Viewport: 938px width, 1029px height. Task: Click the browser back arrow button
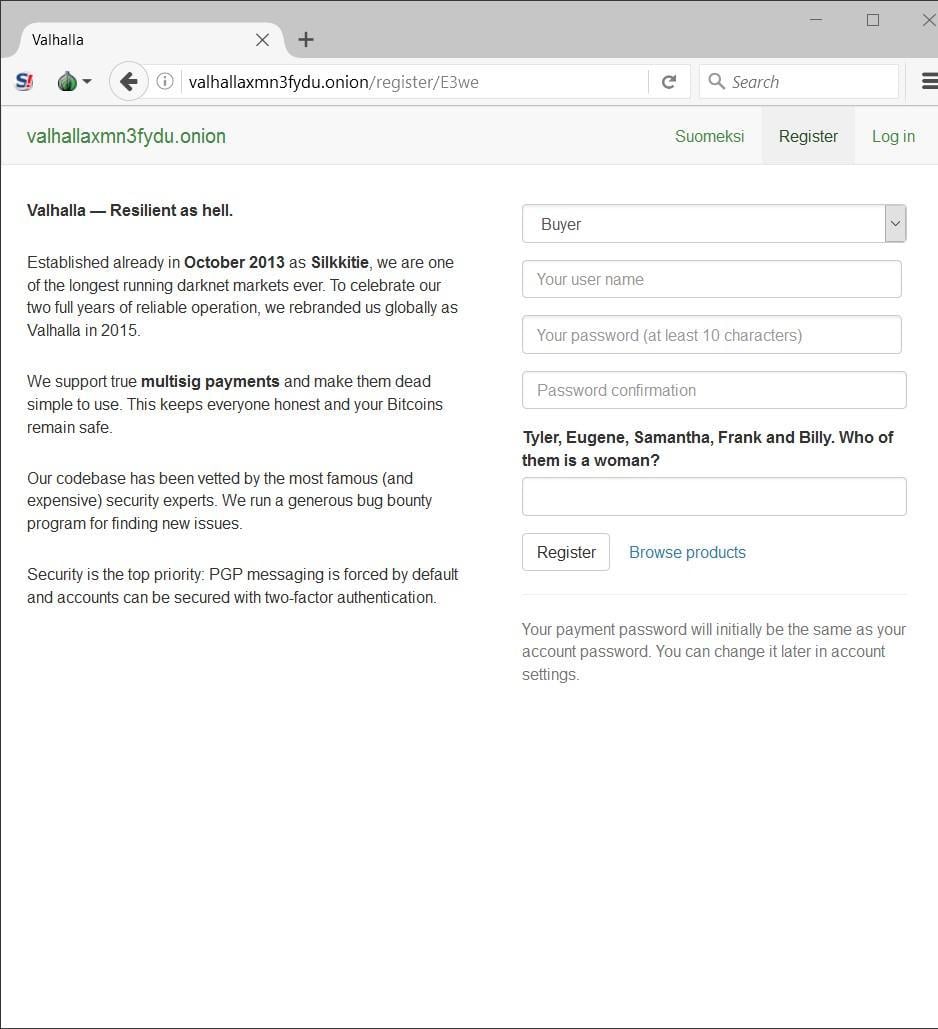[128, 81]
